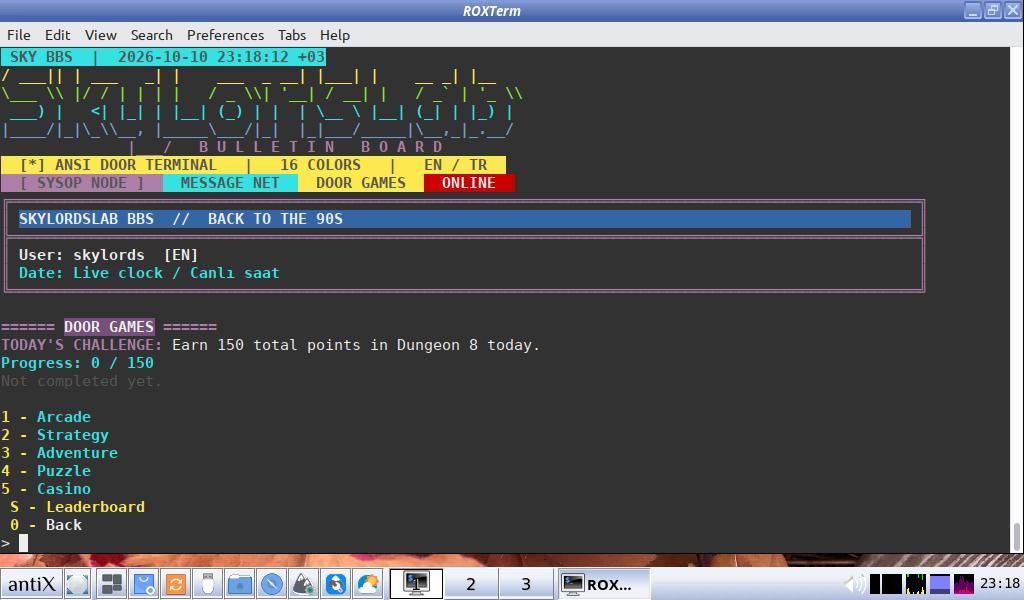Click the '0 - Back' menu line
This screenshot has width=1024, height=600.
coord(46,525)
